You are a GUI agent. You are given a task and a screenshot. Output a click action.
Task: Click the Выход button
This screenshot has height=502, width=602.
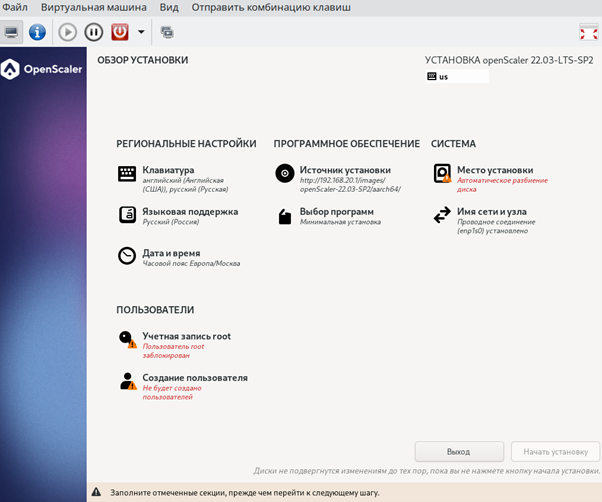click(459, 452)
